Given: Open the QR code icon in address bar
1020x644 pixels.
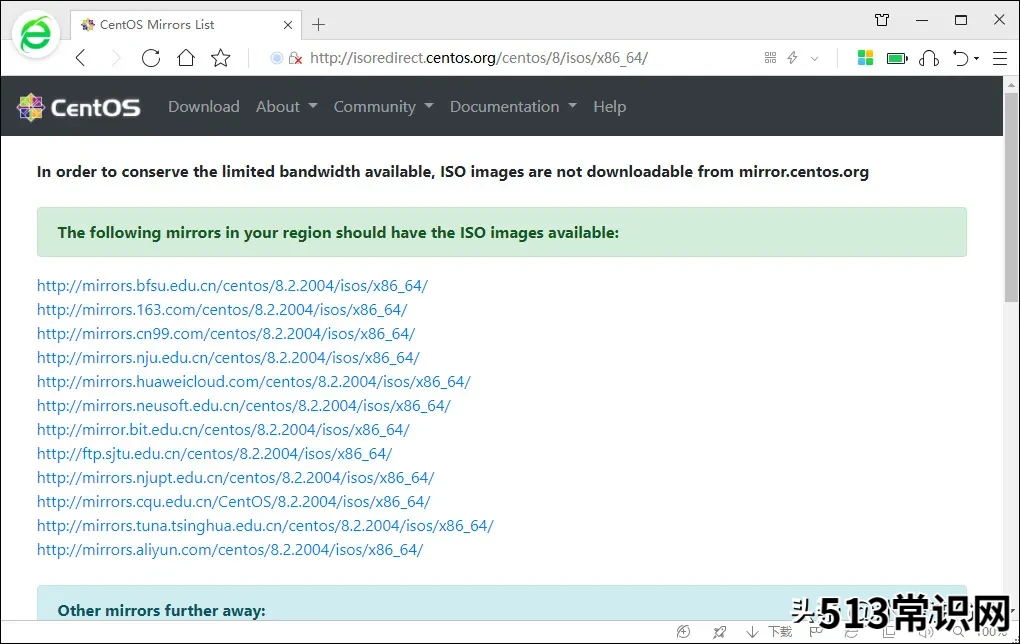Looking at the screenshot, I should pos(770,58).
